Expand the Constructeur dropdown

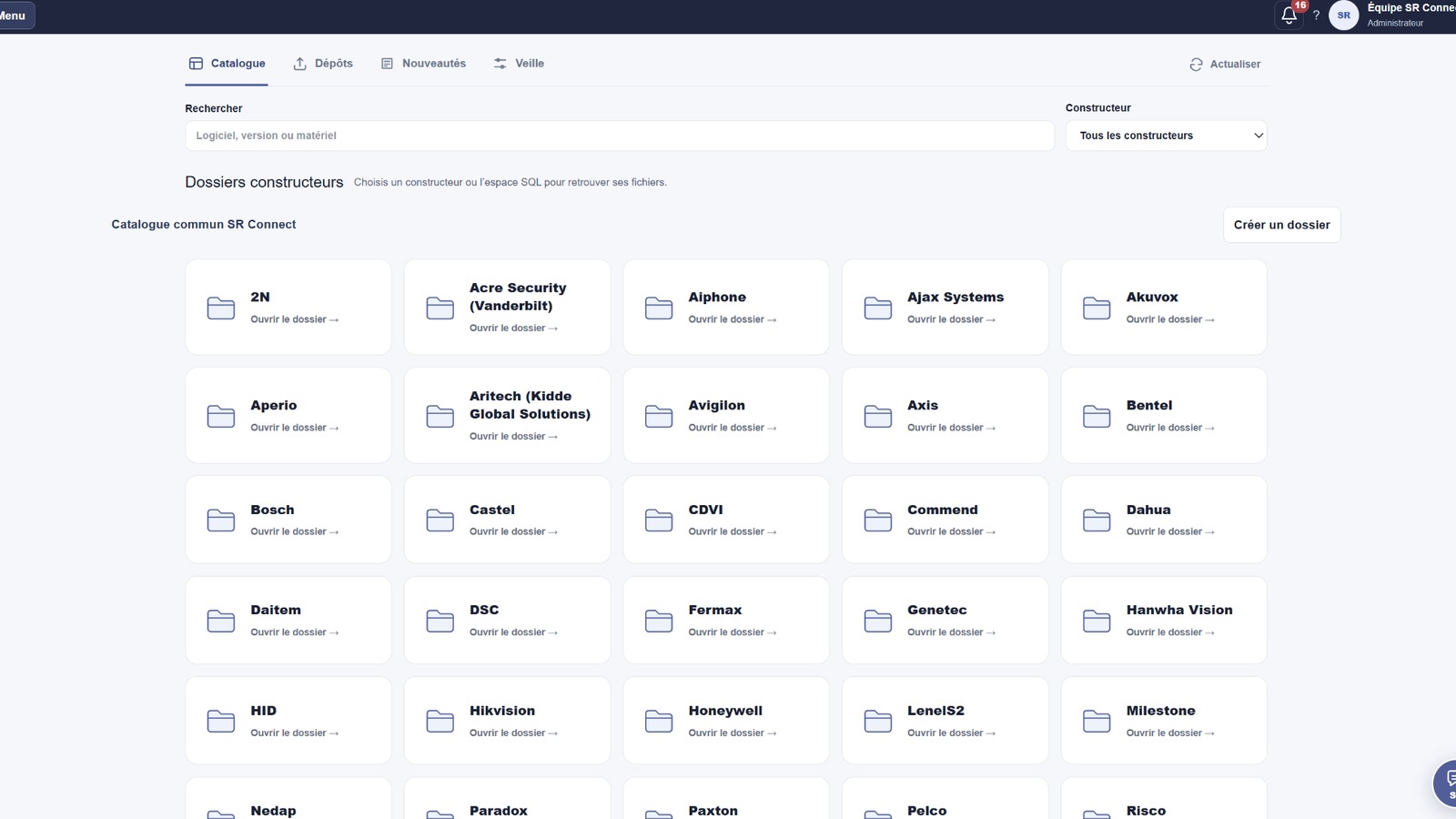coord(1166,136)
